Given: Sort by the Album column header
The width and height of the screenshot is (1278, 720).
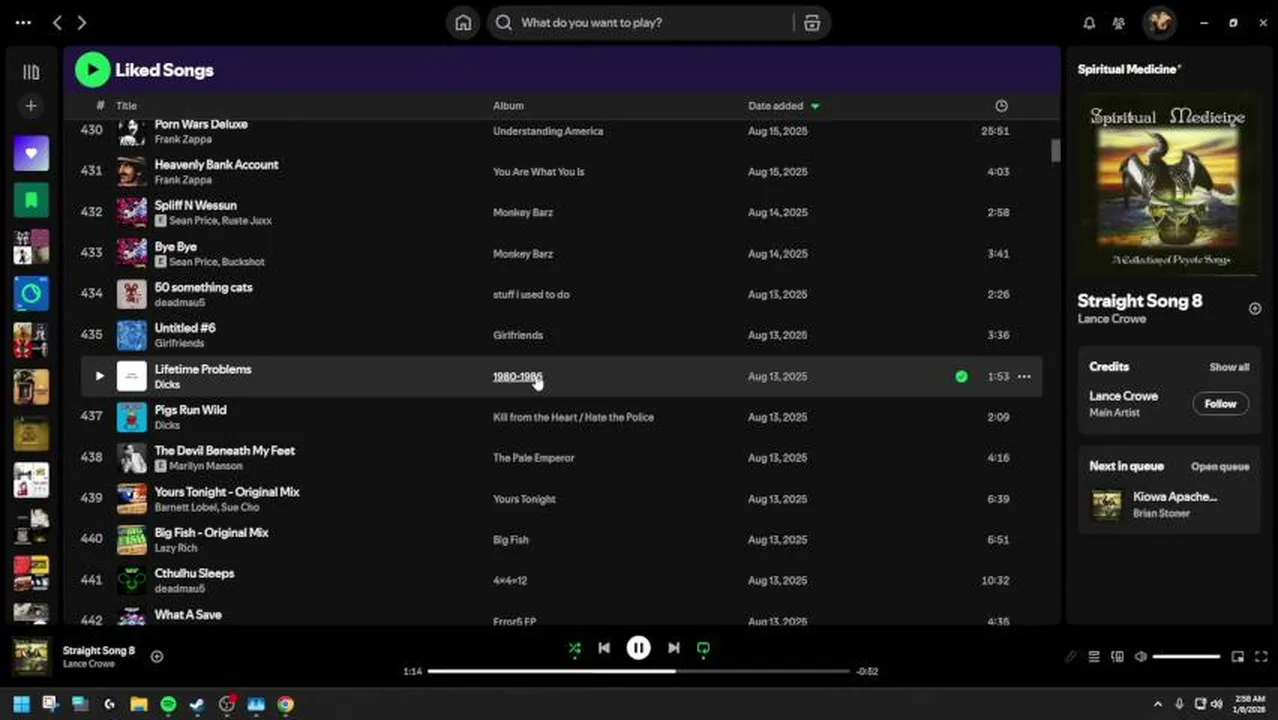Looking at the screenshot, I should 508,106.
